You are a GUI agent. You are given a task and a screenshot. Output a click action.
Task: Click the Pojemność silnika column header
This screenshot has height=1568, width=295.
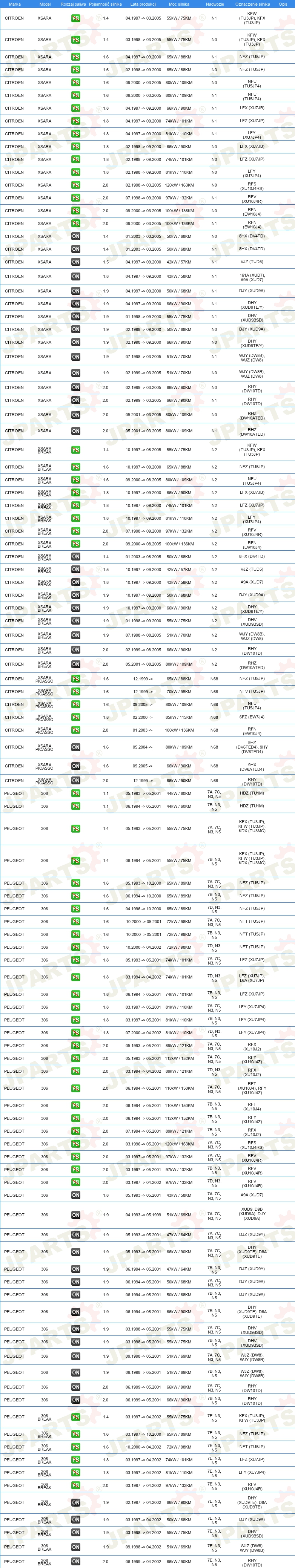point(106,4)
